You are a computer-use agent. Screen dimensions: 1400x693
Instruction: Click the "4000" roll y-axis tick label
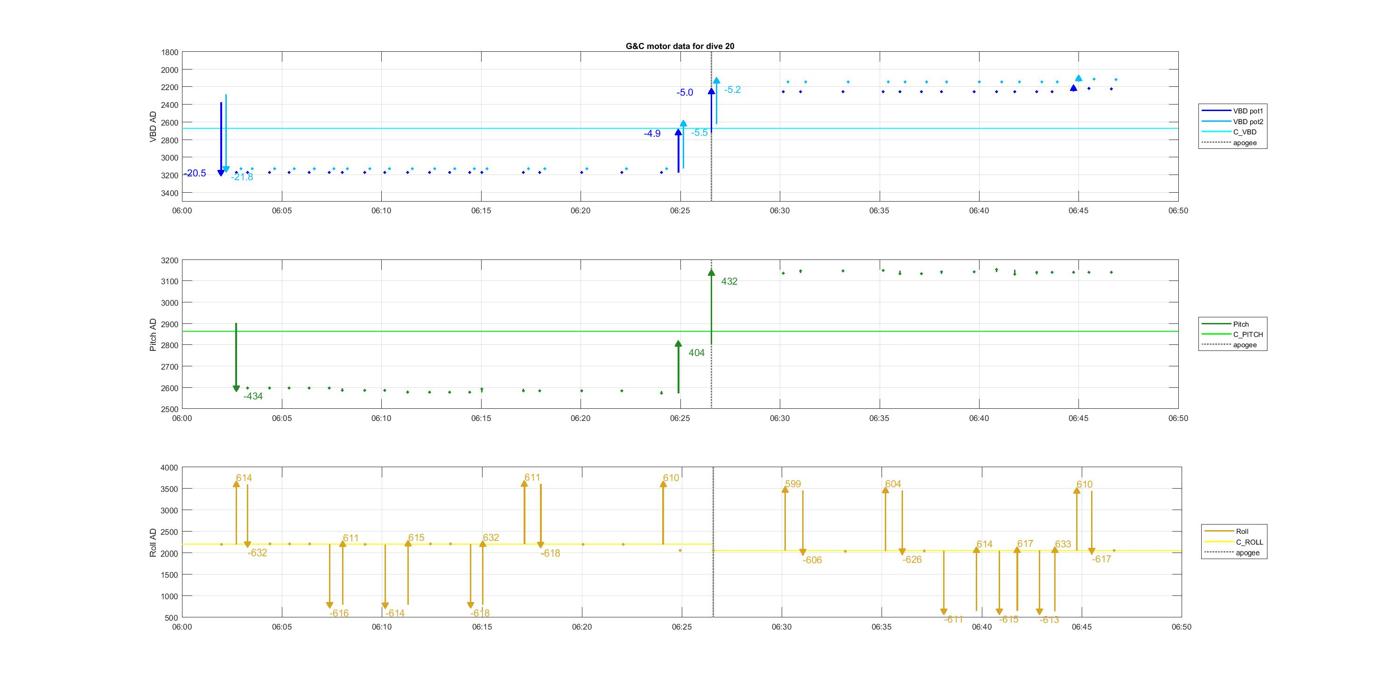point(169,468)
